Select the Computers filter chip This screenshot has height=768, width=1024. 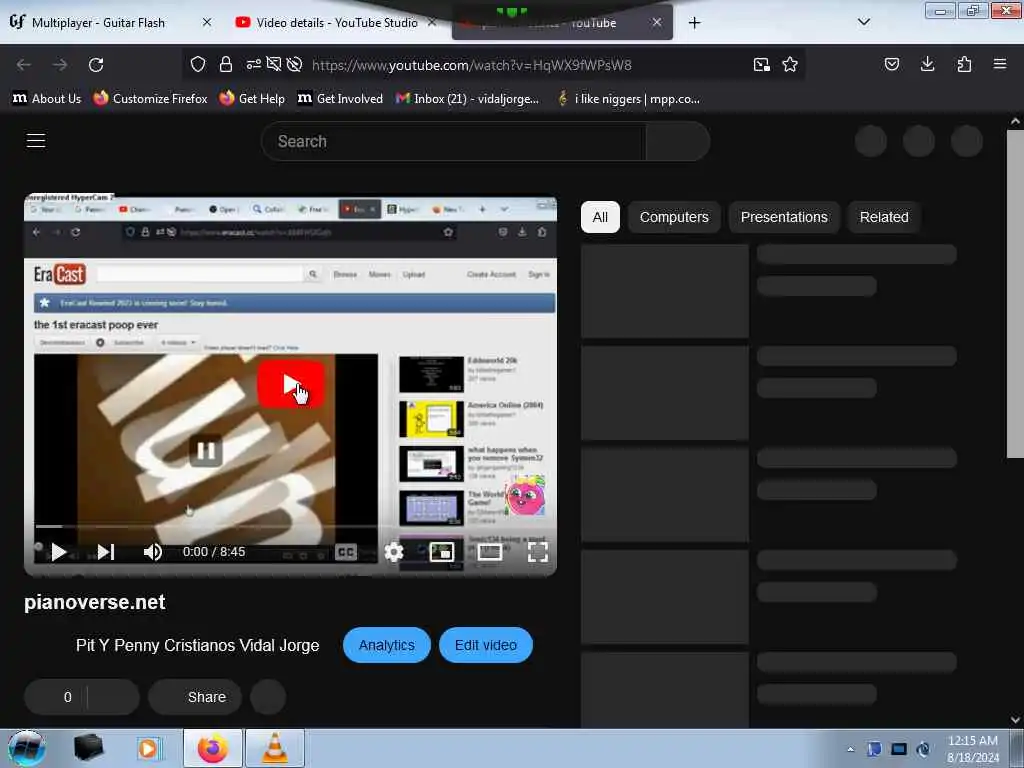point(674,217)
